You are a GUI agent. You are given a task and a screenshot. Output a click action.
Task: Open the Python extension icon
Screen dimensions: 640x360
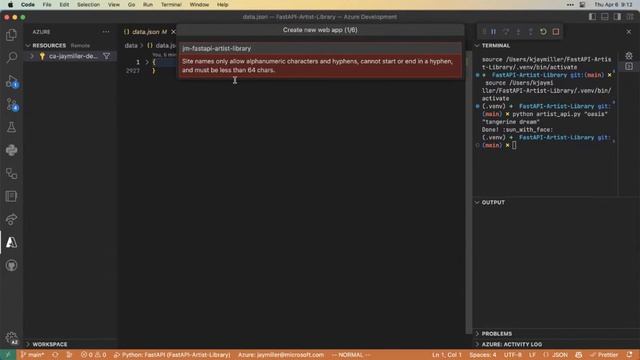pos(11,150)
